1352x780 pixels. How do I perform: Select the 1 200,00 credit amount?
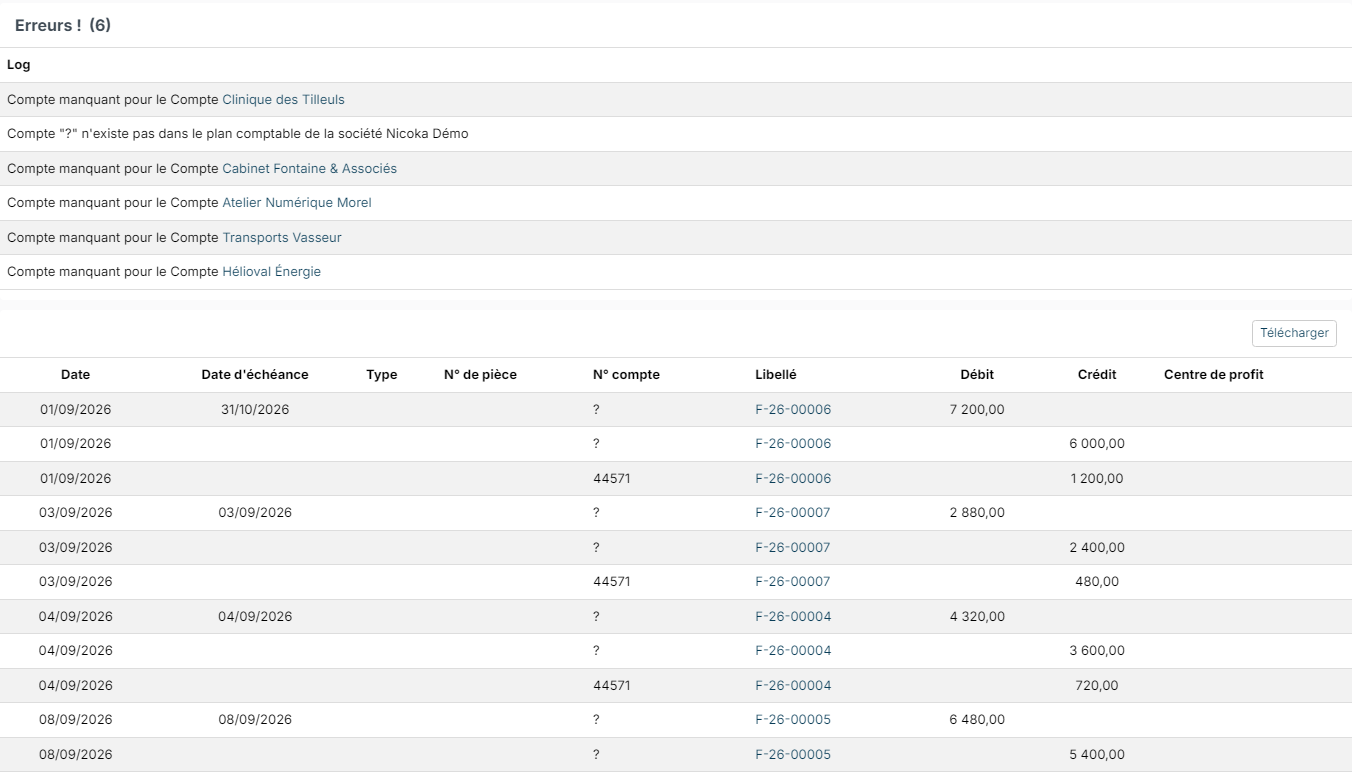click(x=1097, y=478)
